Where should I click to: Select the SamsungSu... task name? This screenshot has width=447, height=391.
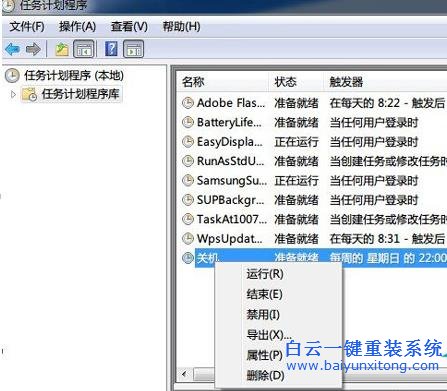[232, 180]
